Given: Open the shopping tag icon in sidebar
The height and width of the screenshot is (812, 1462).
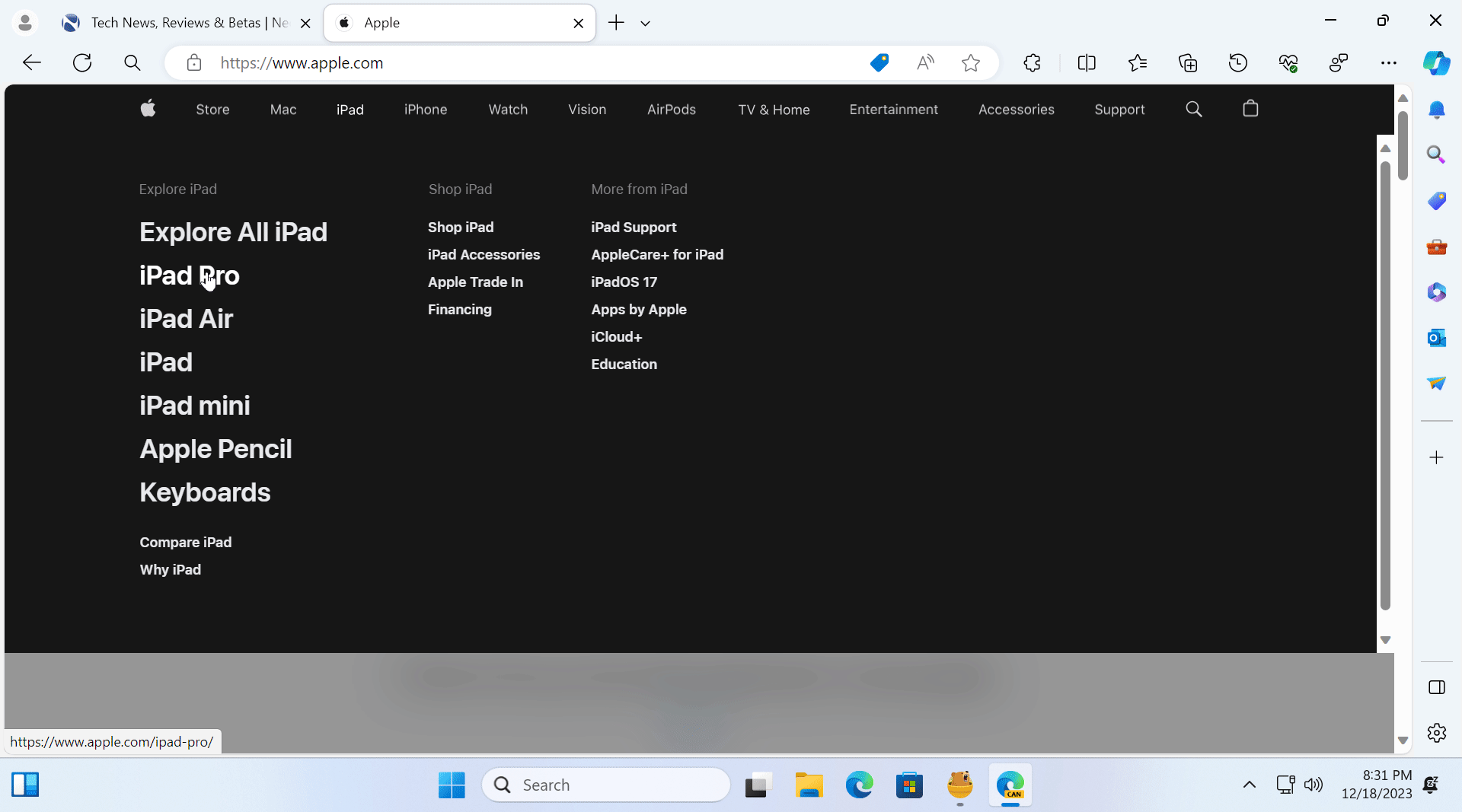Looking at the screenshot, I should 1437,201.
